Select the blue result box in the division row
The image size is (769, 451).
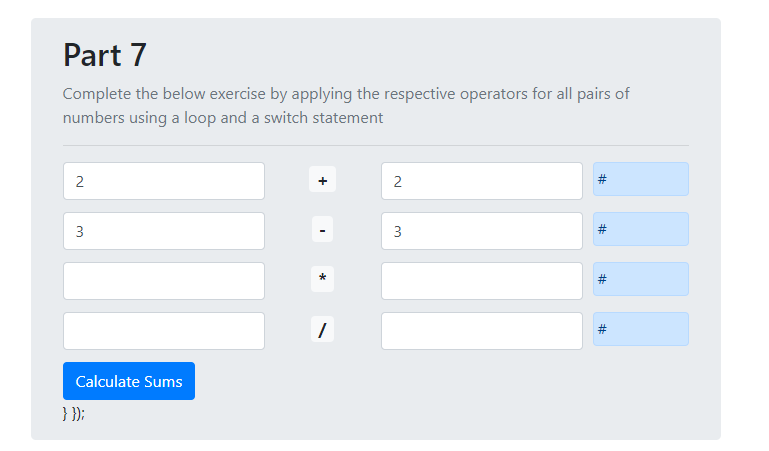tap(640, 329)
